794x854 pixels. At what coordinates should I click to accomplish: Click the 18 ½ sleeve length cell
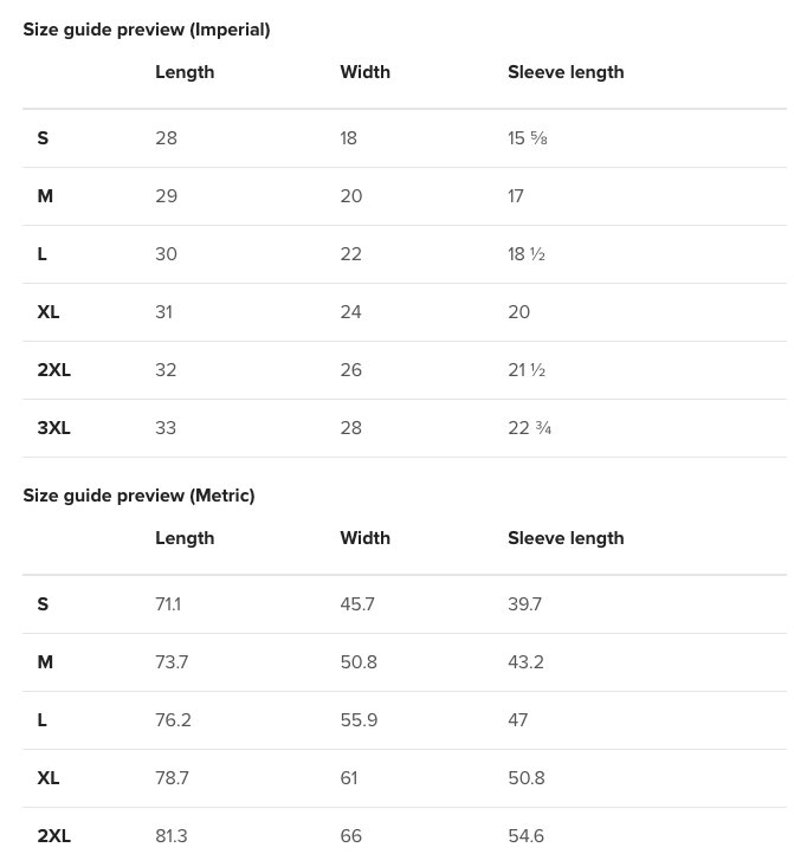pyautogui.click(x=526, y=254)
